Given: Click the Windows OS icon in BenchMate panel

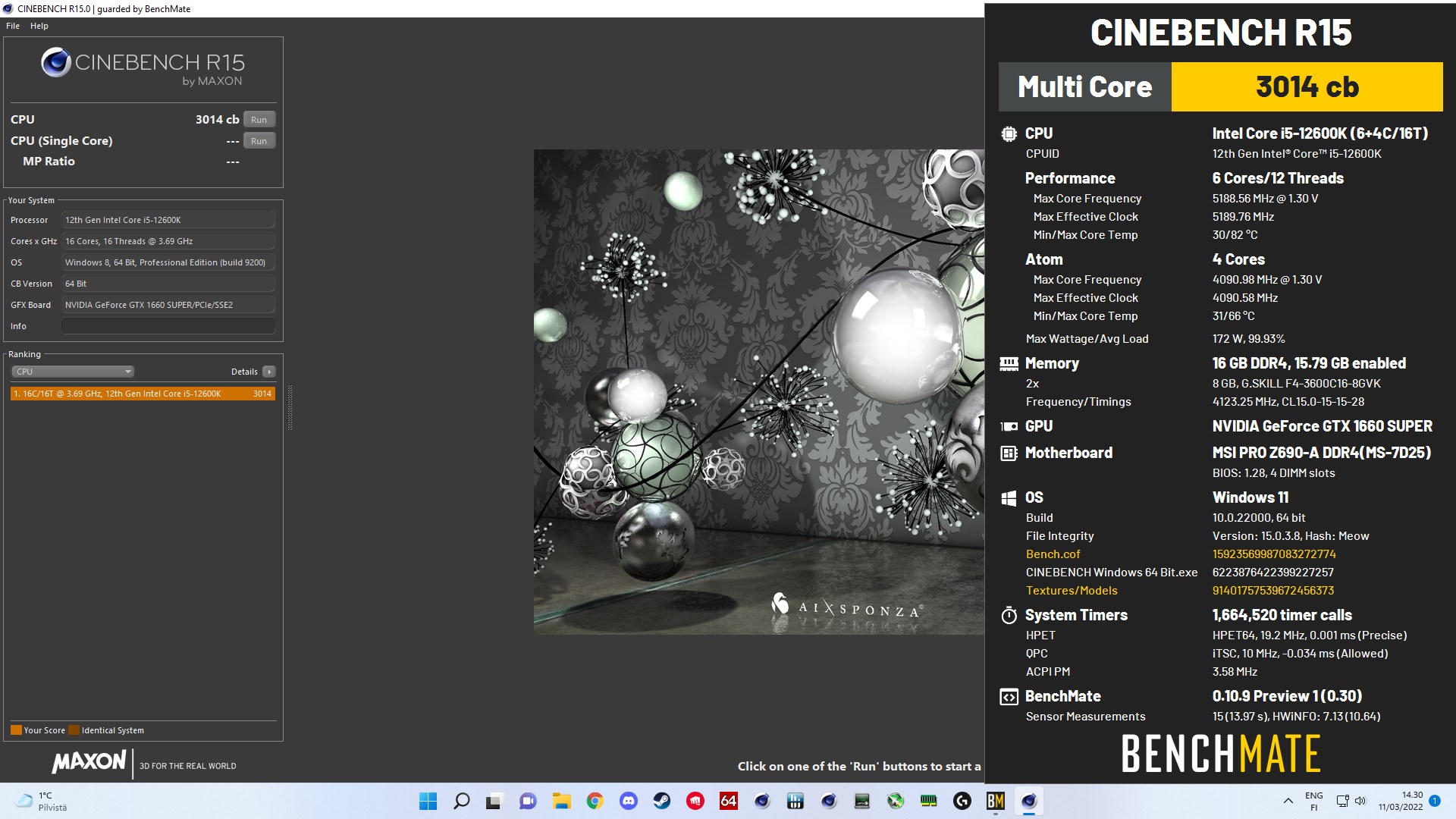Looking at the screenshot, I should tap(1009, 498).
